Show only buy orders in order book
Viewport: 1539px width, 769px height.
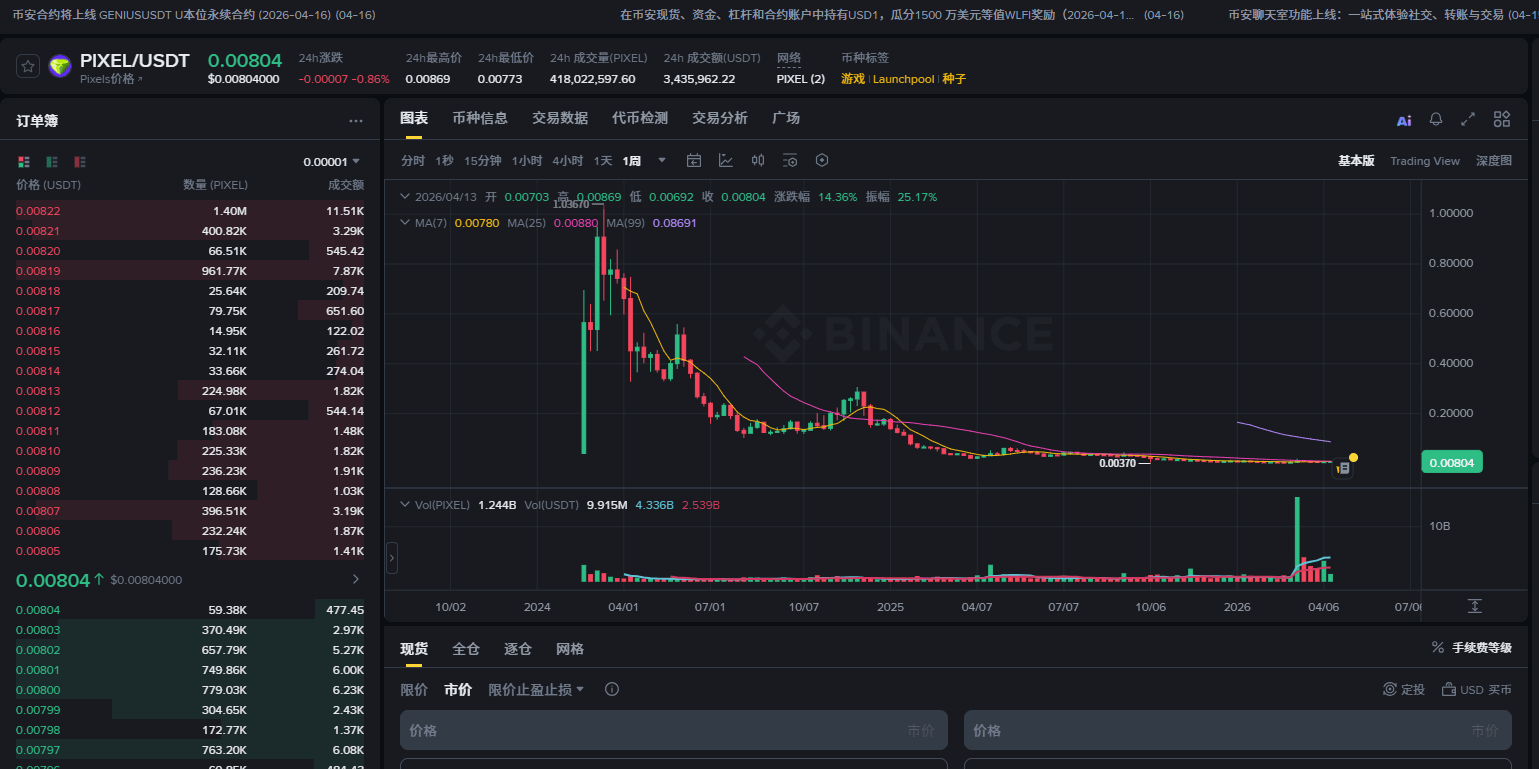[52, 161]
